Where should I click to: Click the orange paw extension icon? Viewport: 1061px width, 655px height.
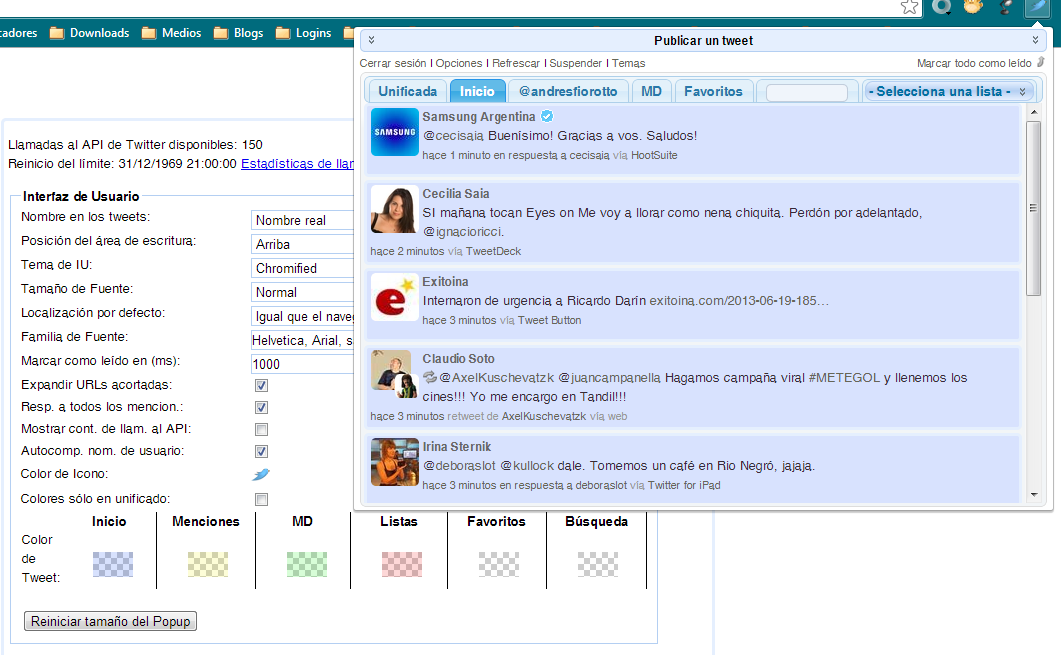tap(973, 7)
